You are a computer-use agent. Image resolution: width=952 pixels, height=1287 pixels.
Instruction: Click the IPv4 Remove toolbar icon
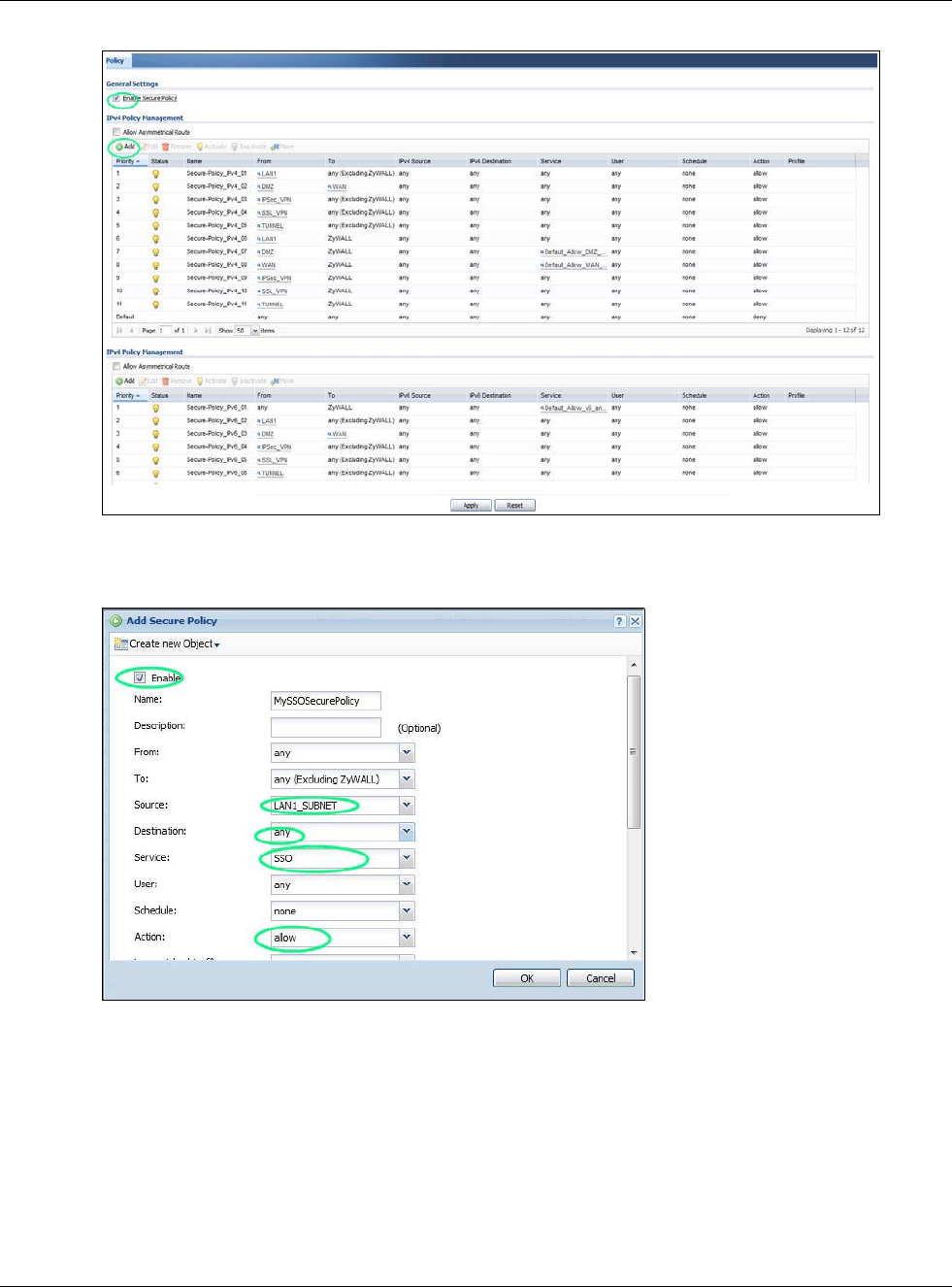(166, 147)
